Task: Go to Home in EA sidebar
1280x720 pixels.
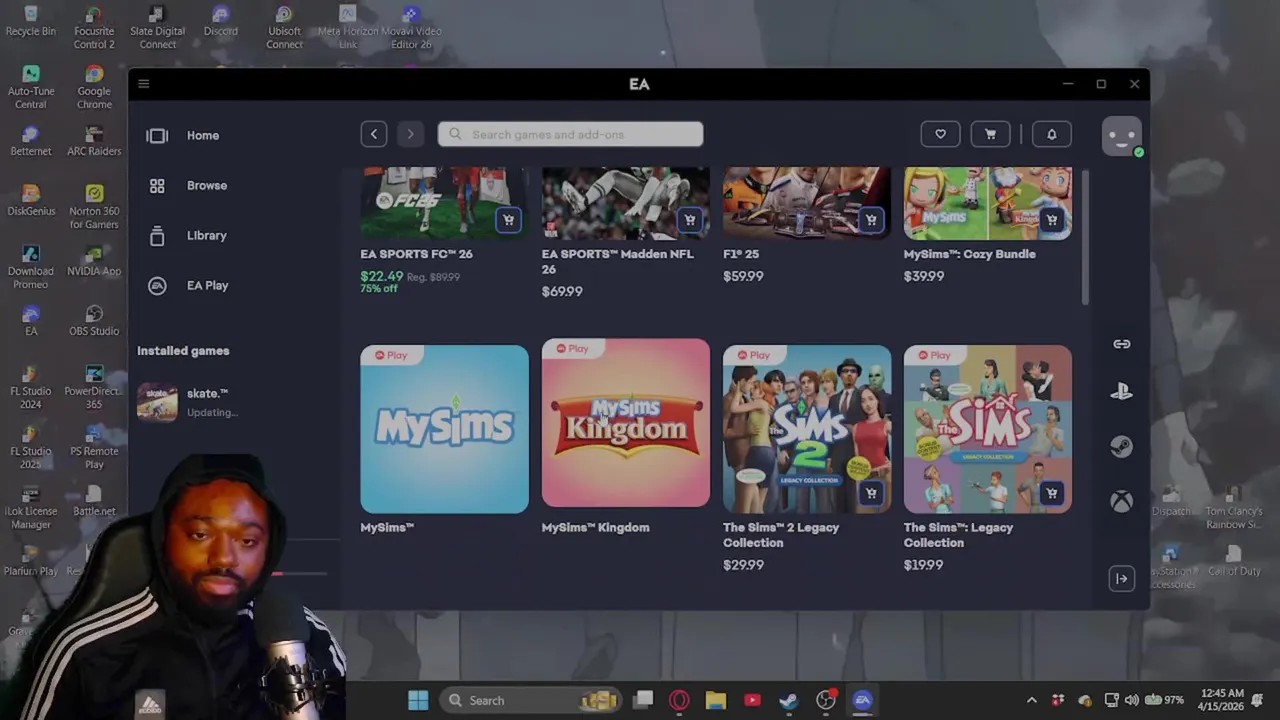Action: (x=203, y=135)
